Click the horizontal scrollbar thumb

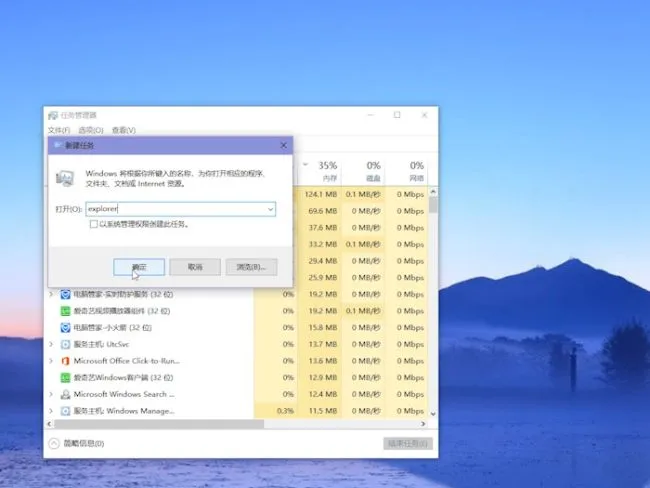159,424
